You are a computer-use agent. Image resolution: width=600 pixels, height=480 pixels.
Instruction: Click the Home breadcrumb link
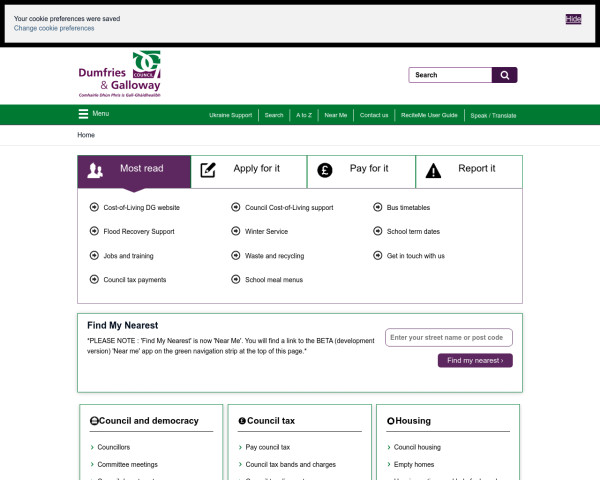pos(86,135)
